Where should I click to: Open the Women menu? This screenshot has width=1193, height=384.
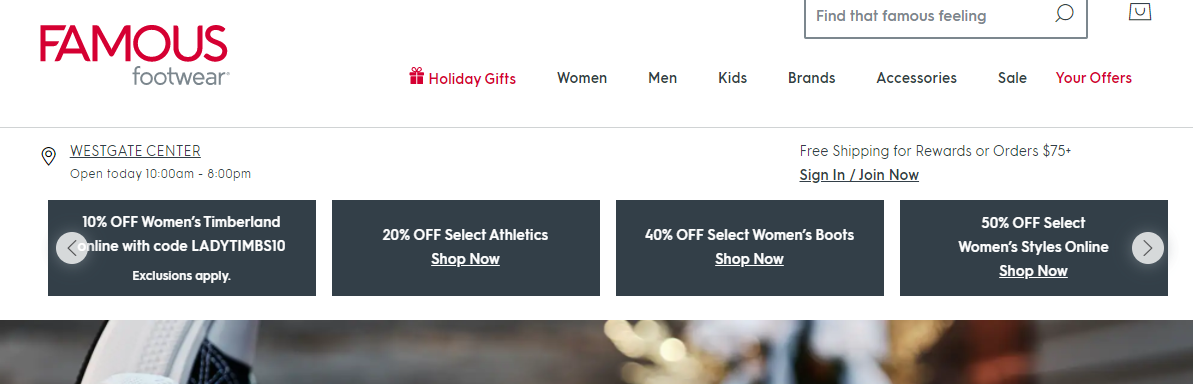pyautogui.click(x=582, y=78)
